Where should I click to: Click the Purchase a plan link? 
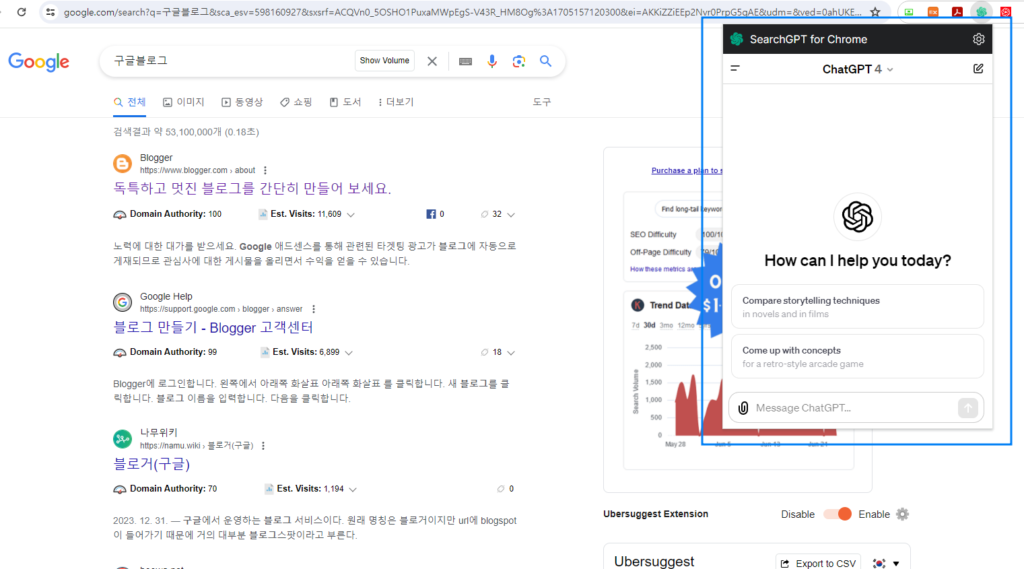[x=686, y=171]
